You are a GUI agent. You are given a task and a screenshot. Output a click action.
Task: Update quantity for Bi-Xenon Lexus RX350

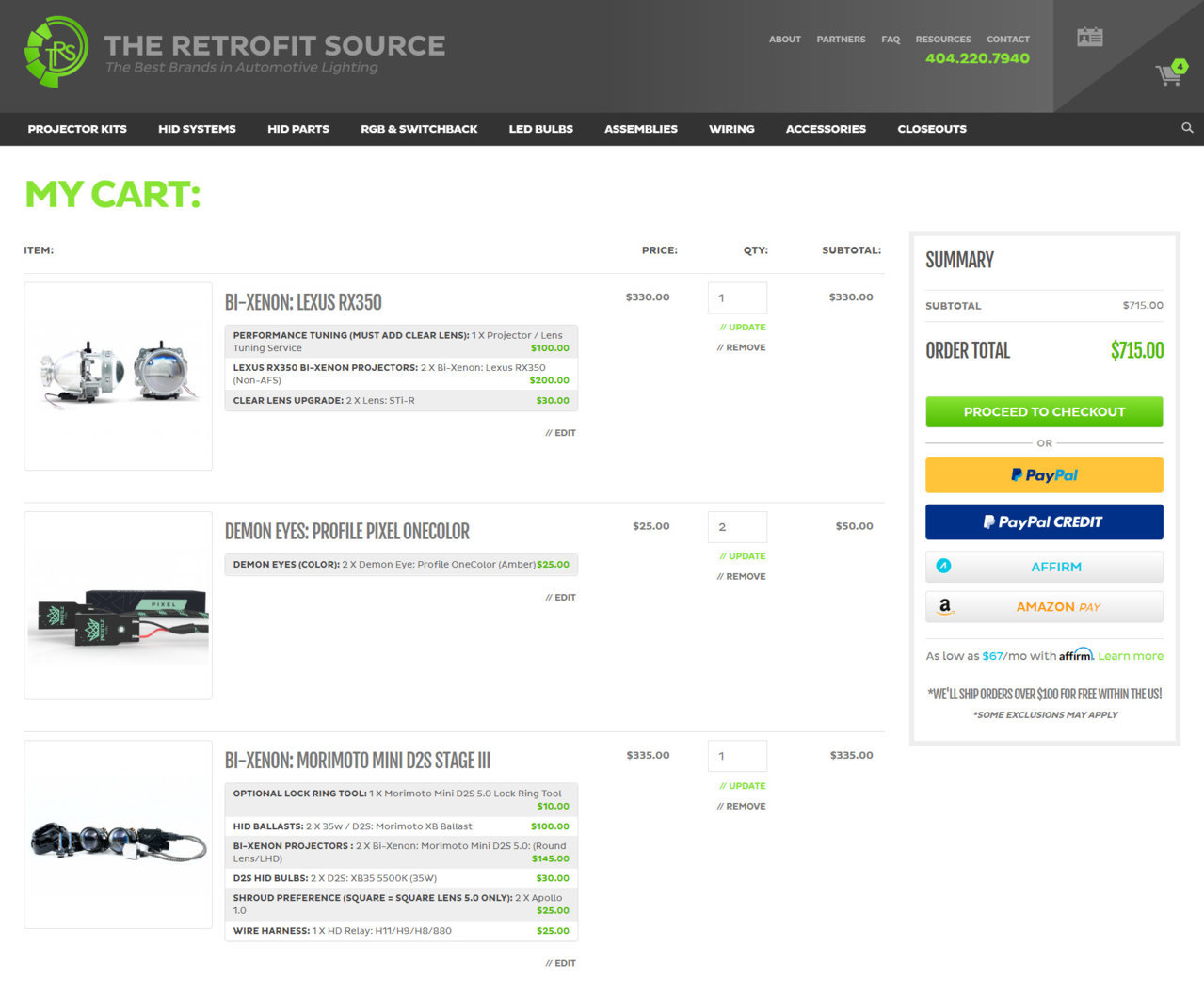[x=743, y=328]
